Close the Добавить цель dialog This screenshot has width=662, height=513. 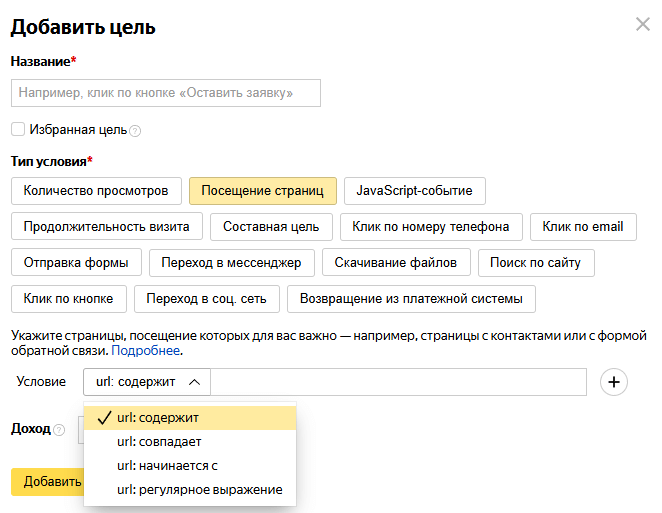point(642,24)
